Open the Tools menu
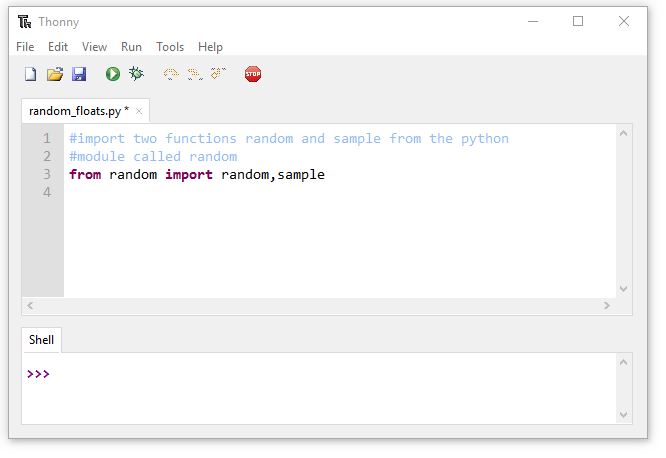The image size is (666, 458). (170, 47)
